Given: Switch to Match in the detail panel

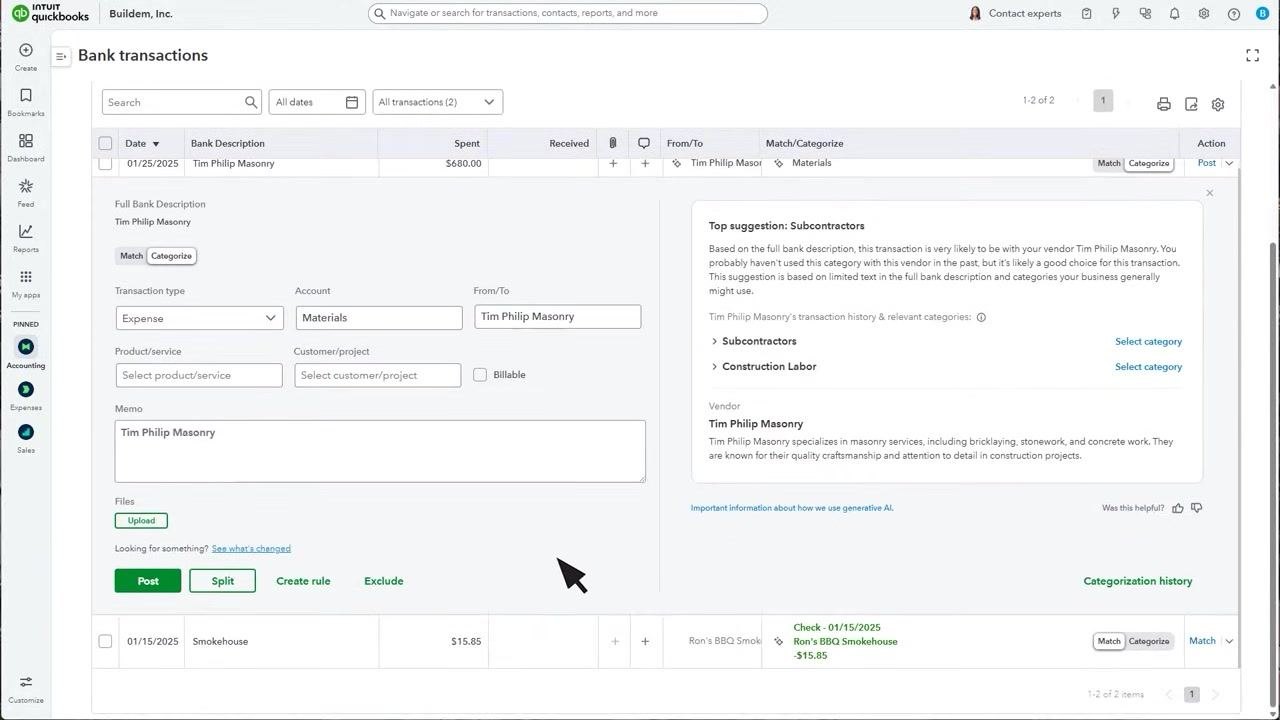Looking at the screenshot, I should coord(131,256).
